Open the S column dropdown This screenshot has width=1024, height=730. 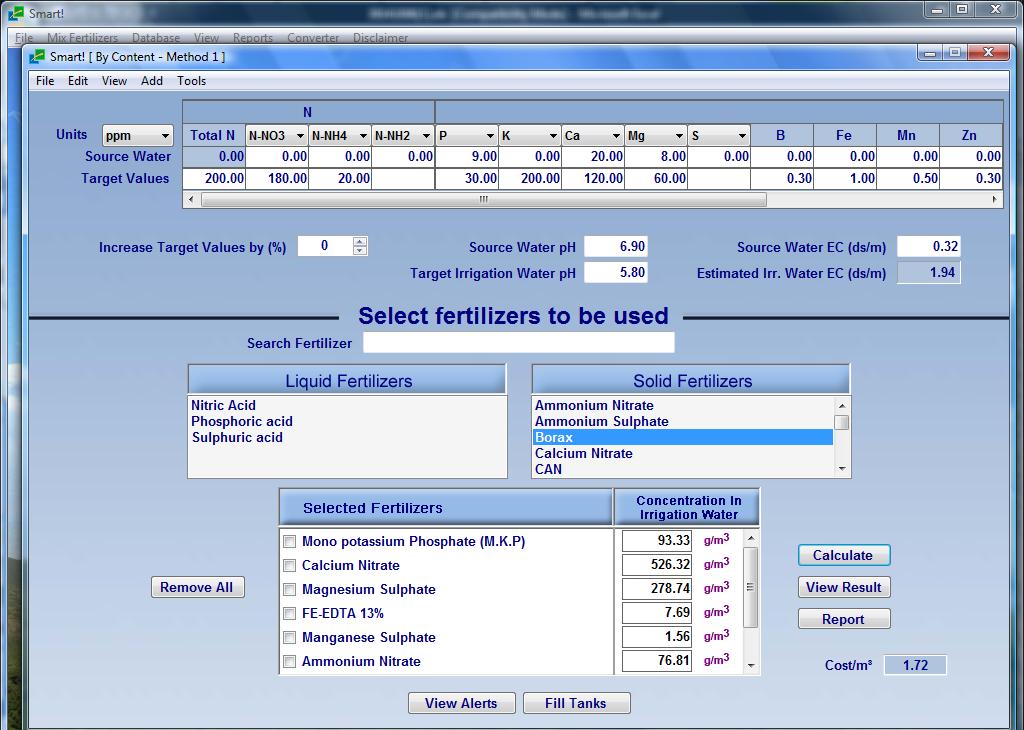click(742, 136)
